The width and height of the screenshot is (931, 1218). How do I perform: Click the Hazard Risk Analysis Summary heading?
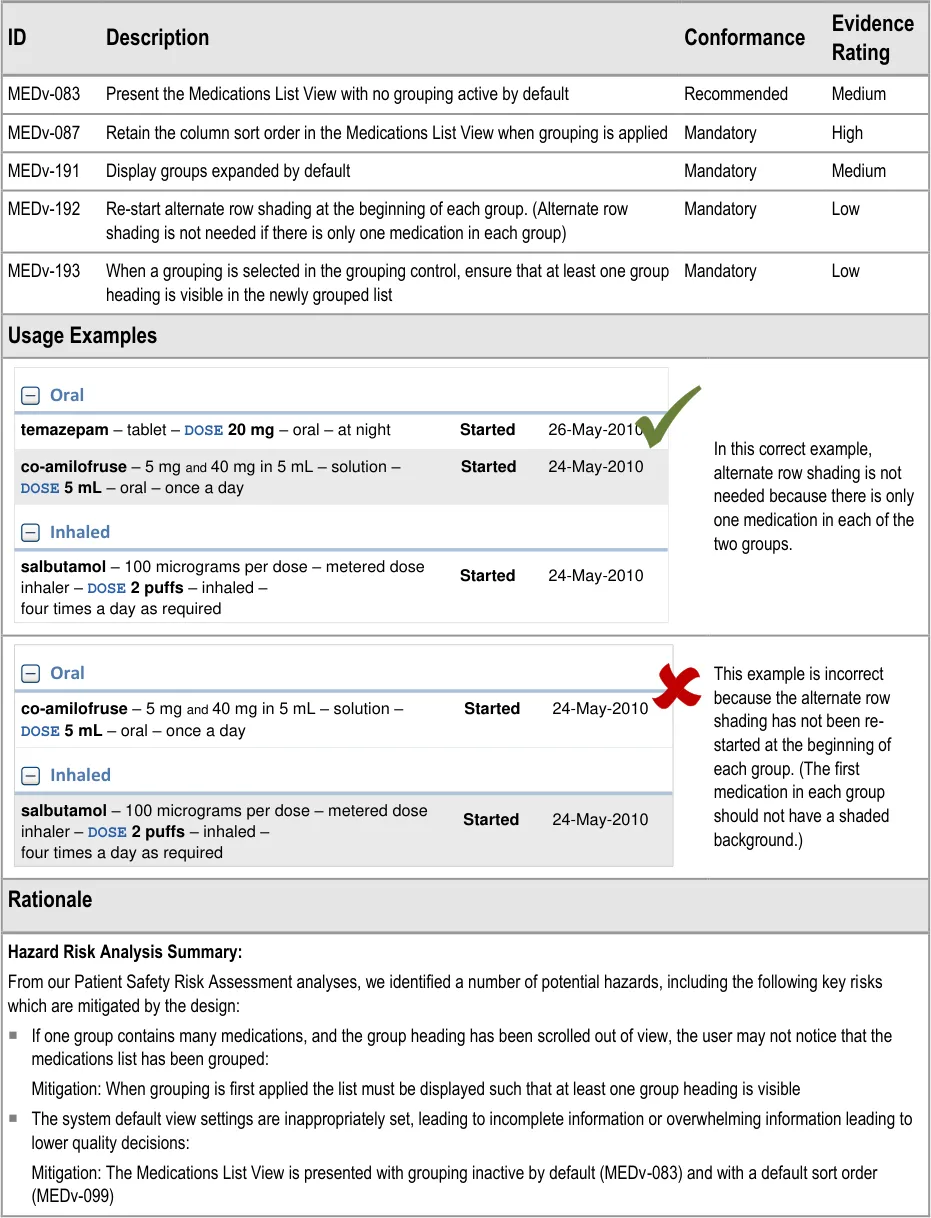pos(125,951)
